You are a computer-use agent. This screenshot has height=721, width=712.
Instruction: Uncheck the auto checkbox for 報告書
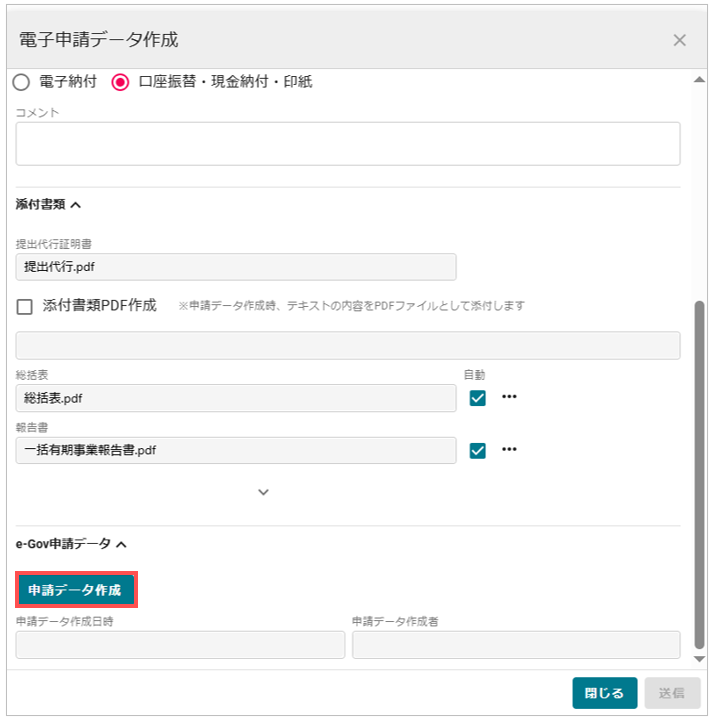(x=477, y=450)
